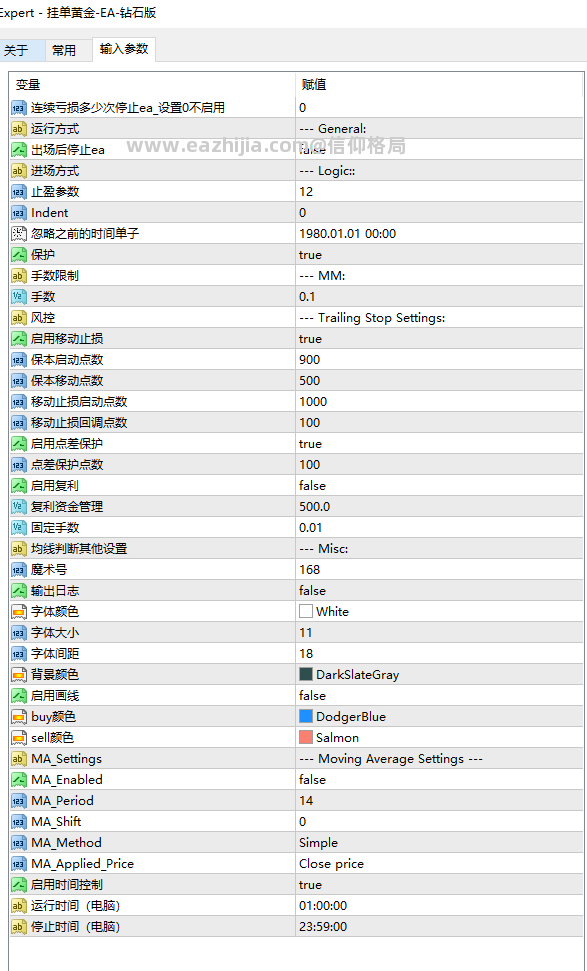Screen dimensions: 587x971
Task: Click color icon beside 背景颜色
Action: coord(19,675)
